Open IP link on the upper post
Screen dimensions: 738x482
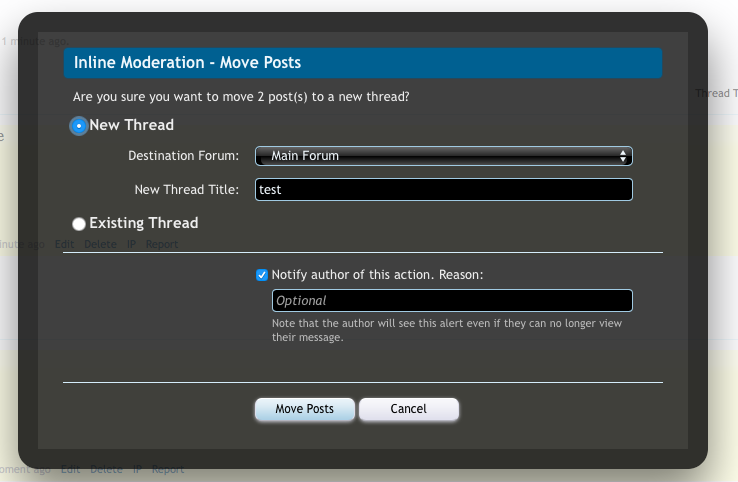[131, 244]
